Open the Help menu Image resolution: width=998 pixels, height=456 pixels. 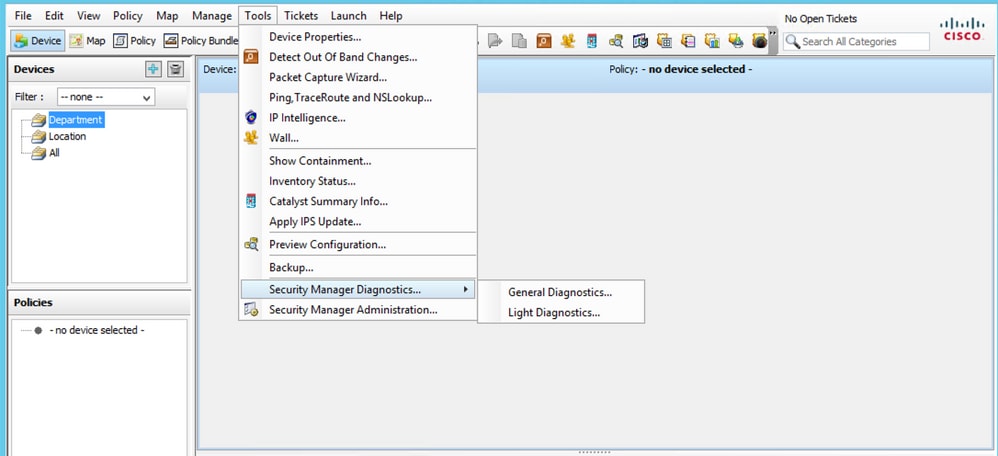tap(391, 16)
